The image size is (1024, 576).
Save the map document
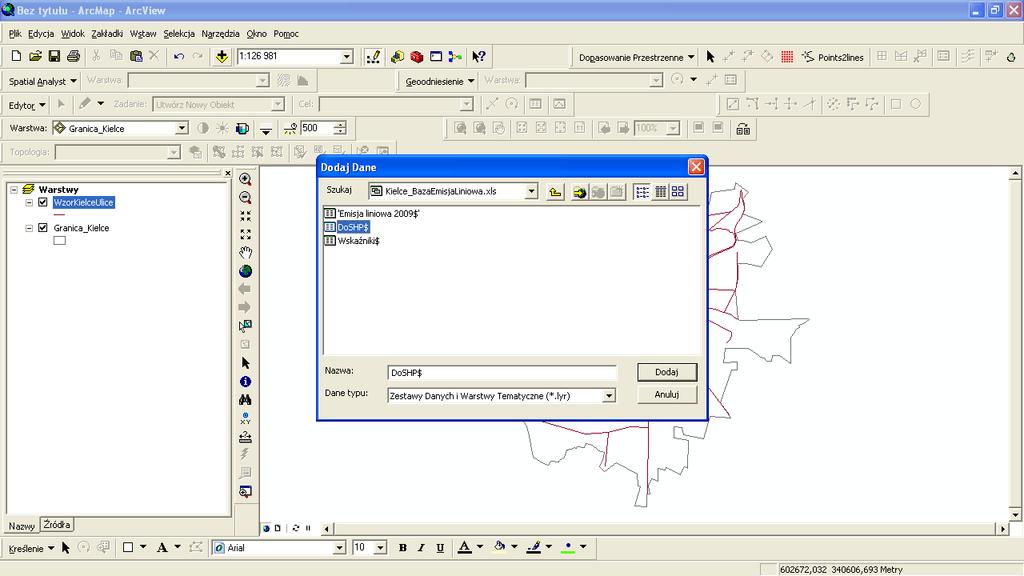[x=54, y=57]
